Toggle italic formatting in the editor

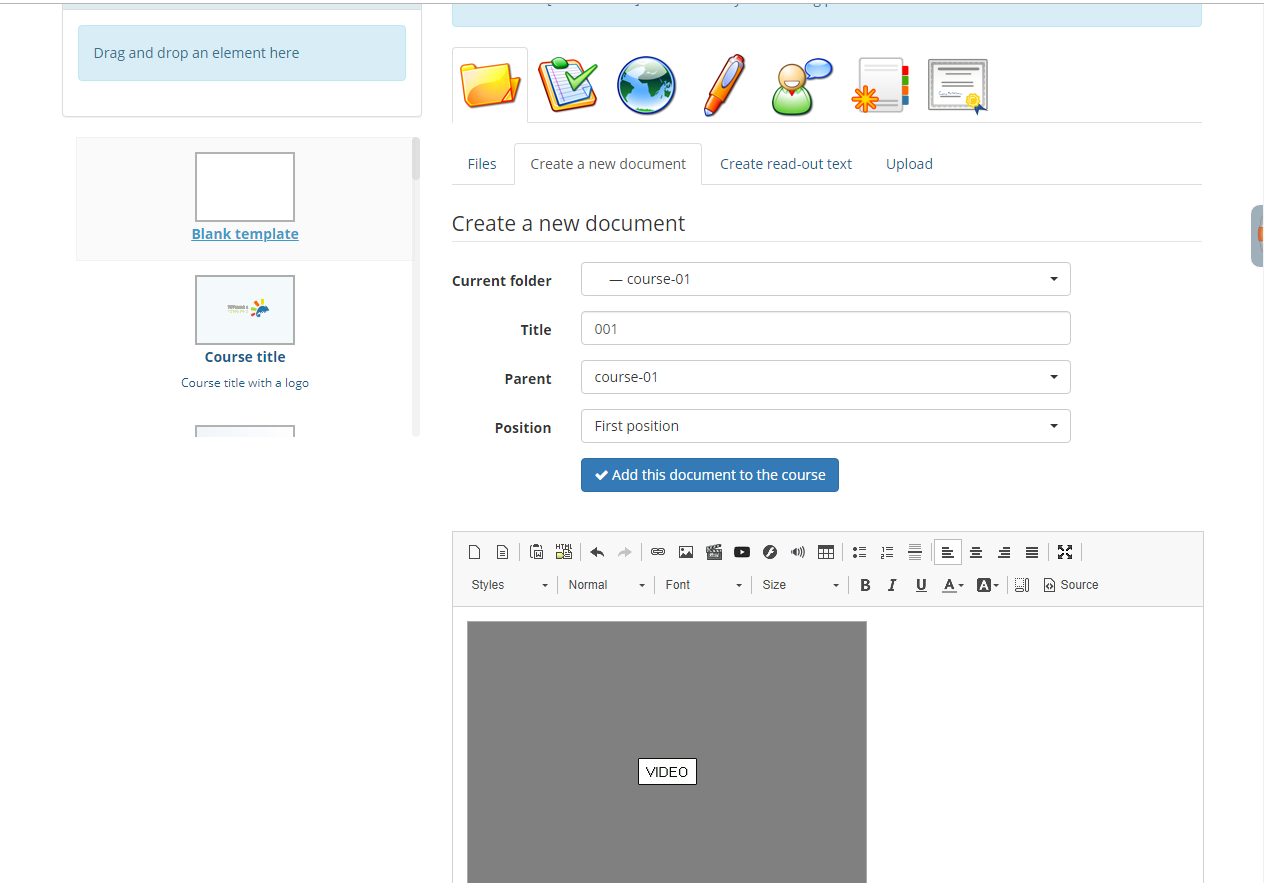coord(892,584)
